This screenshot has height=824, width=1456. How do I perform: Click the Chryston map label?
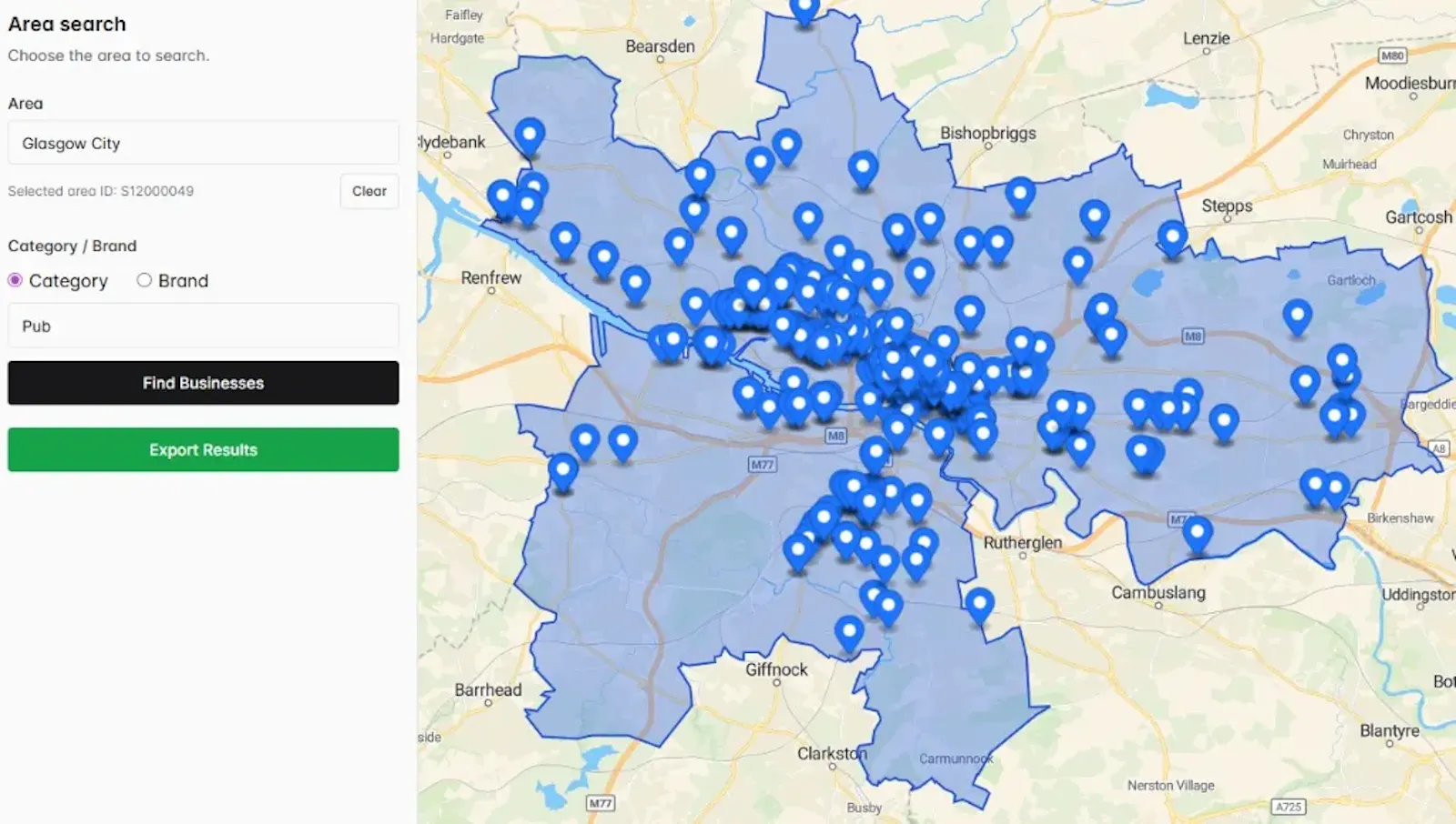pyautogui.click(x=1368, y=135)
